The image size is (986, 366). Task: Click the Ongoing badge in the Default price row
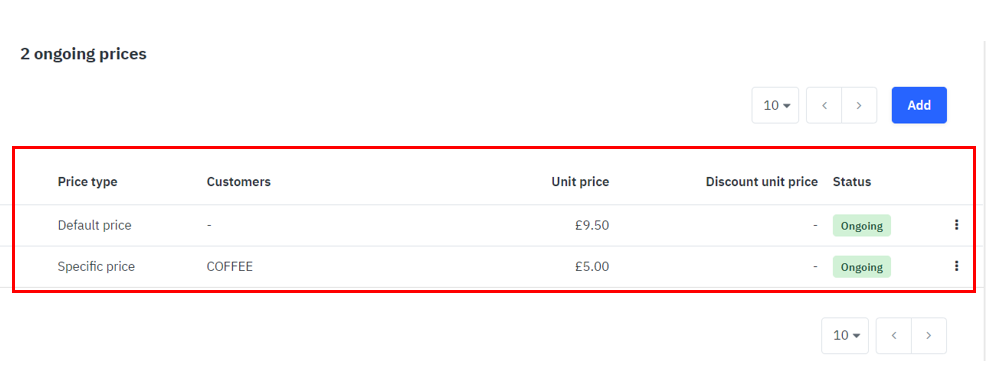(x=861, y=226)
